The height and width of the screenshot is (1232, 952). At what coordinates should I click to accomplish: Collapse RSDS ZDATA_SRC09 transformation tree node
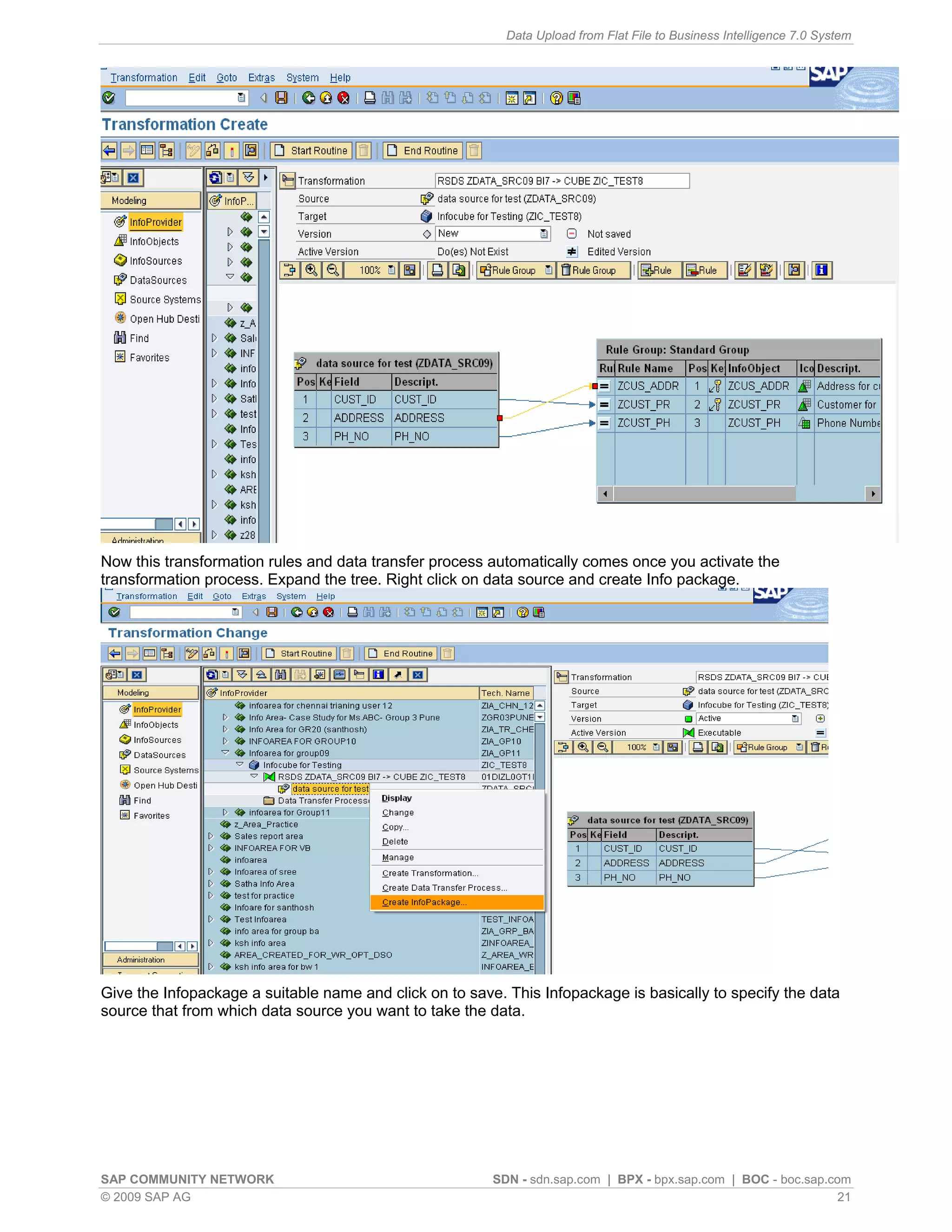point(254,776)
